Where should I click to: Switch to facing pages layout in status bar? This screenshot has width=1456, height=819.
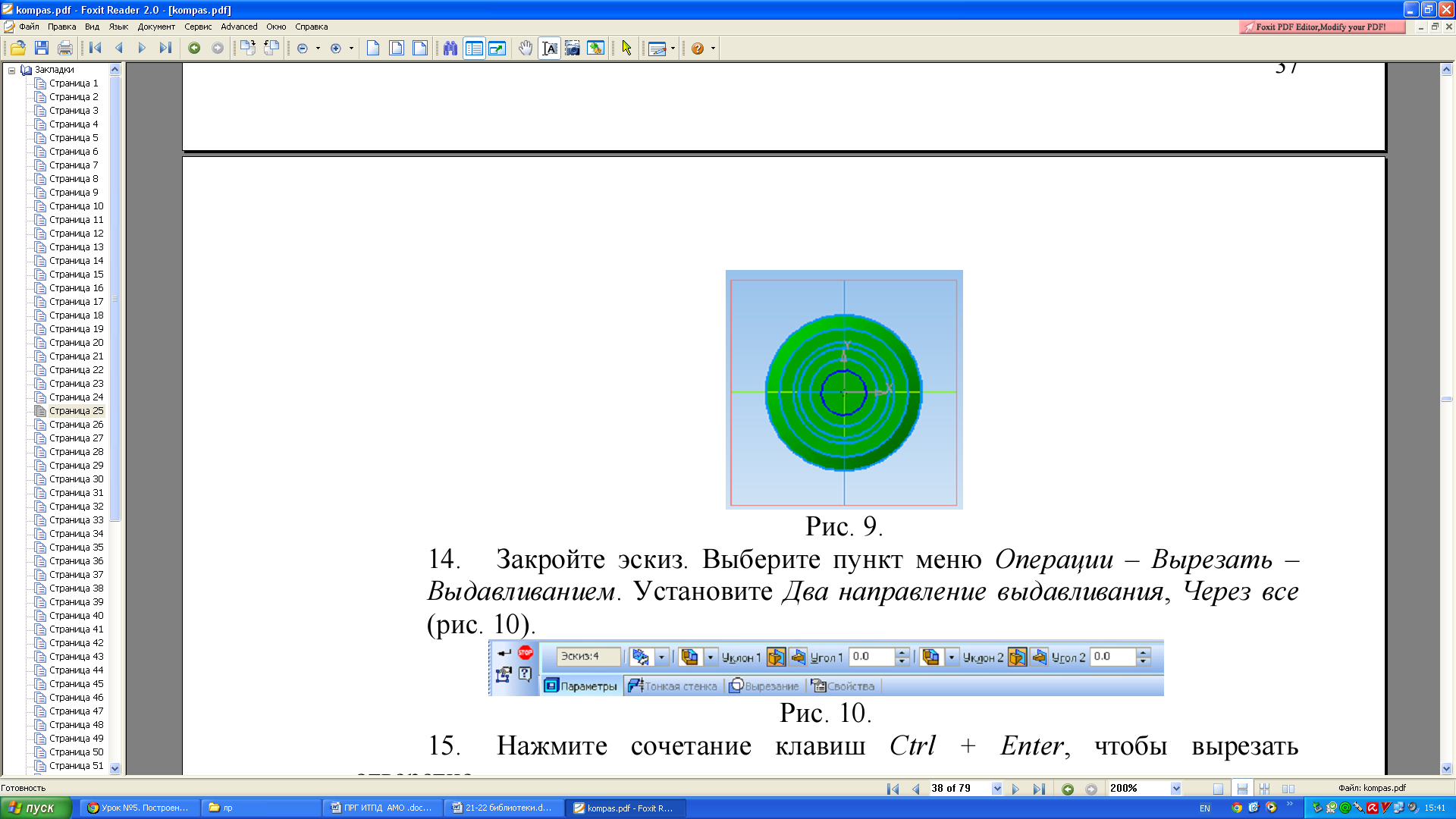[x=1288, y=789]
